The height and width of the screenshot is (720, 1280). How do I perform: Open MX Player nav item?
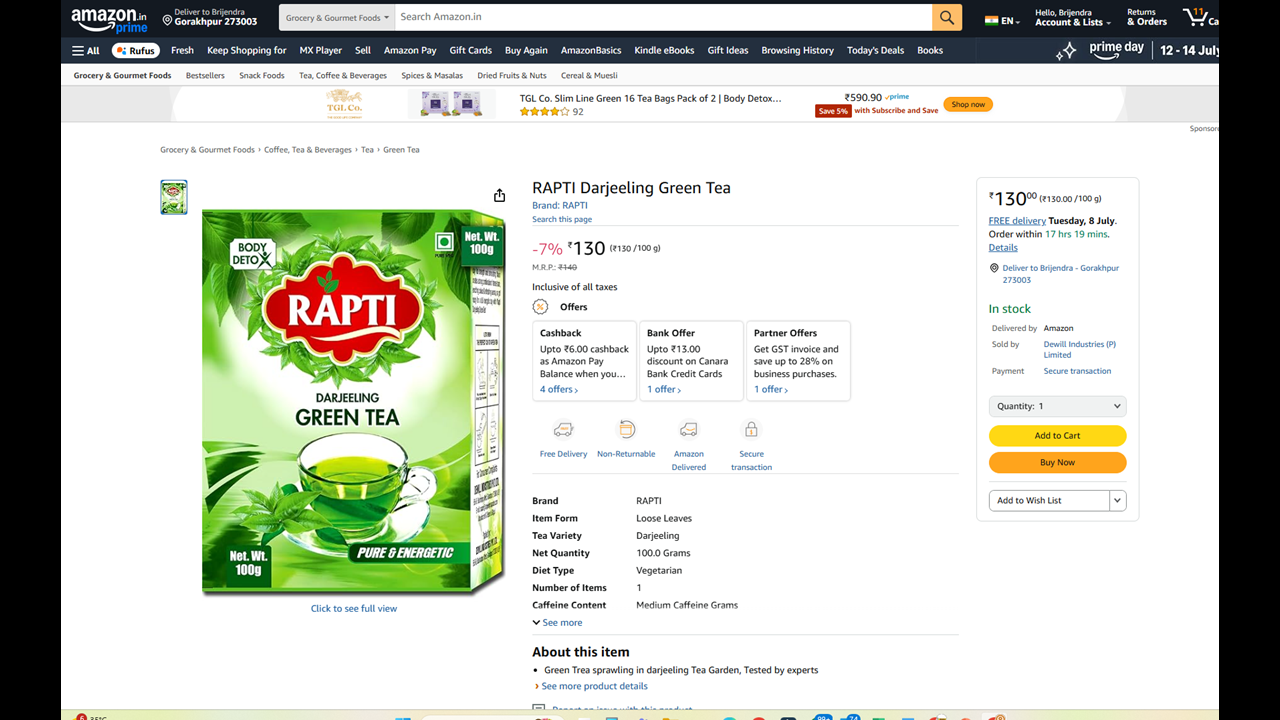pyautogui.click(x=321, y=50)
